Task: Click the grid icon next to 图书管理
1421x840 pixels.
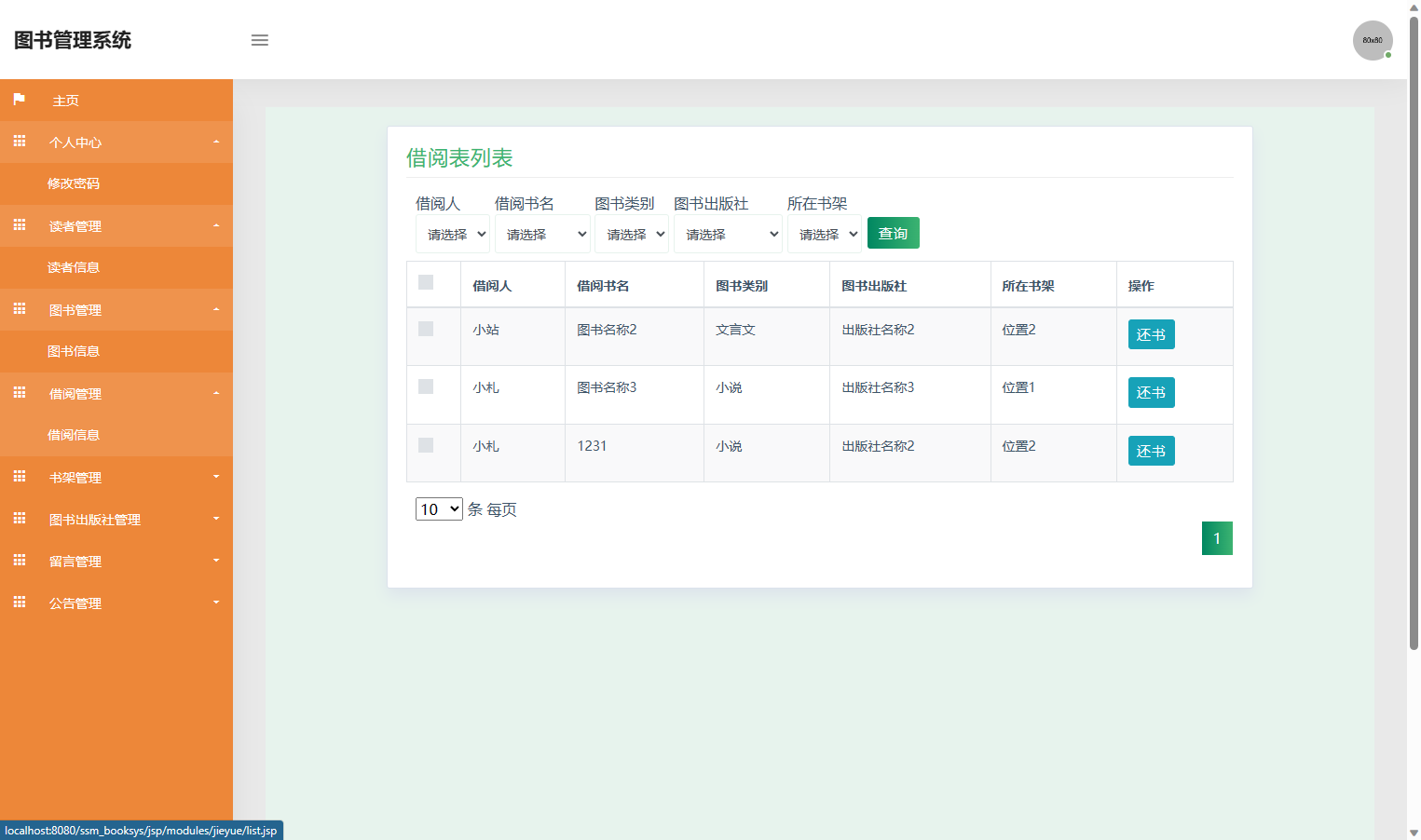Action: (19, 309)
